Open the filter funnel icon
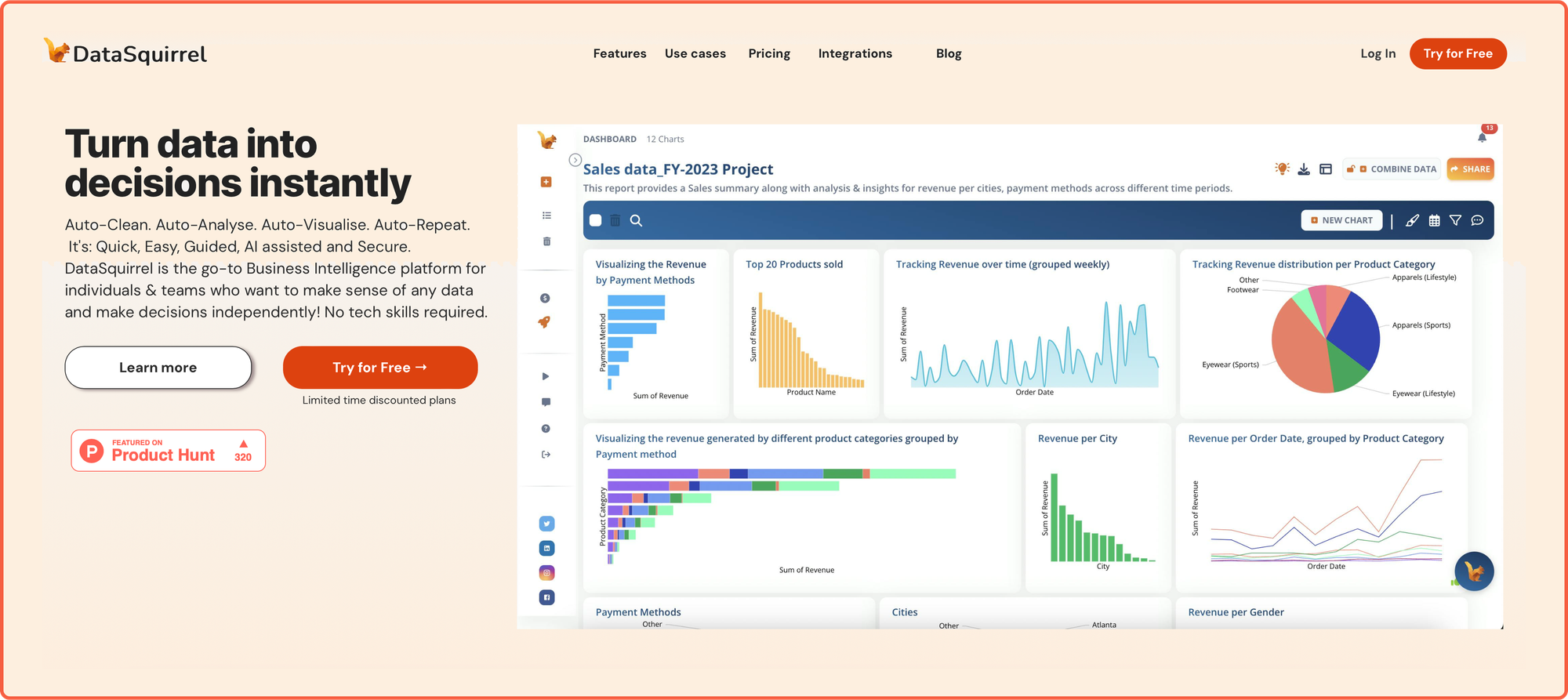This screenshot has width=1568, height=700. click(1455, 221)
